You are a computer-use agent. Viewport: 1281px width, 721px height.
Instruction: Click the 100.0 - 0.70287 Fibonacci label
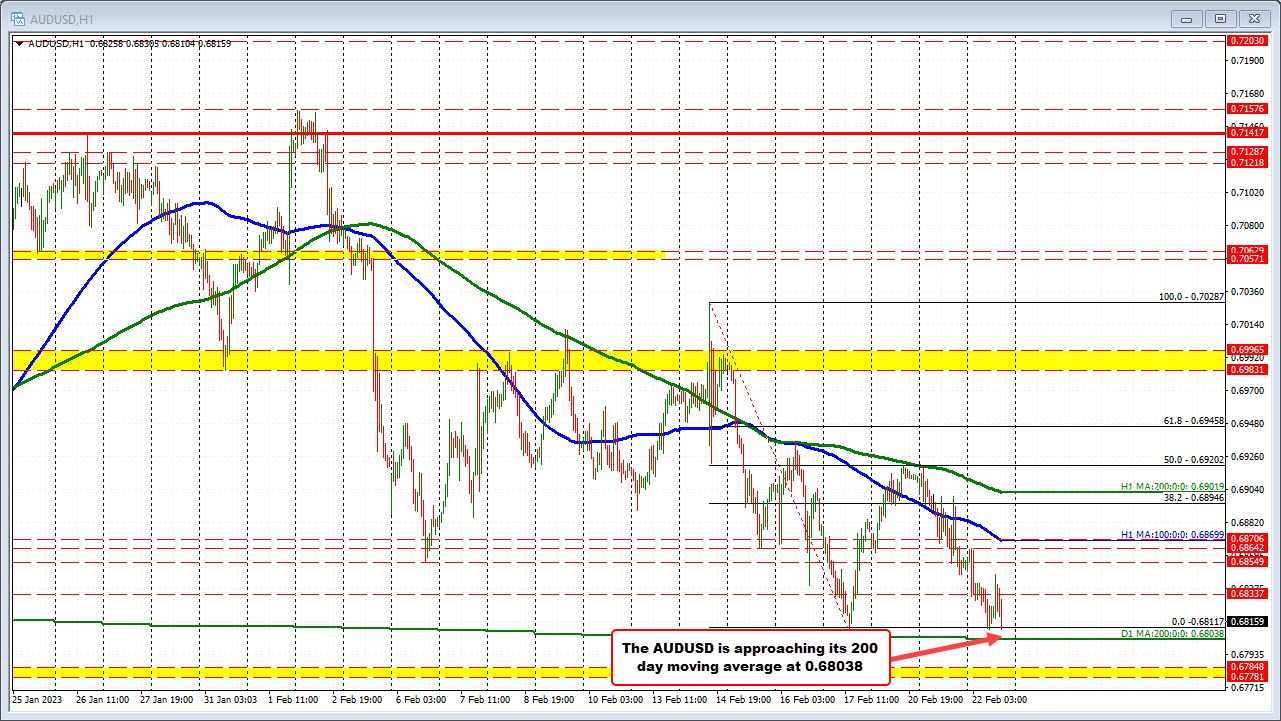[x=1190, y=297]
